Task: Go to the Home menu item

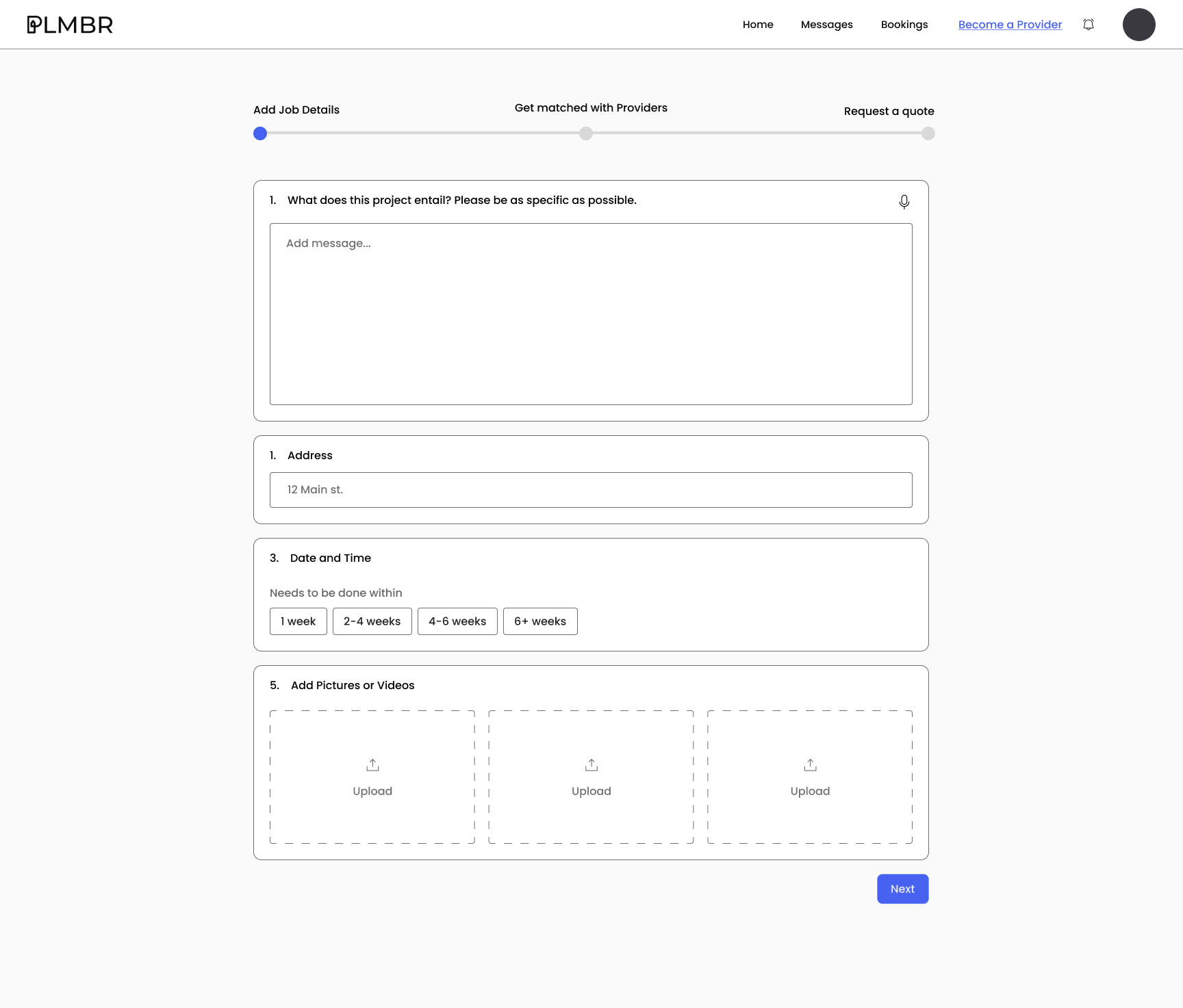Action: 758,25
